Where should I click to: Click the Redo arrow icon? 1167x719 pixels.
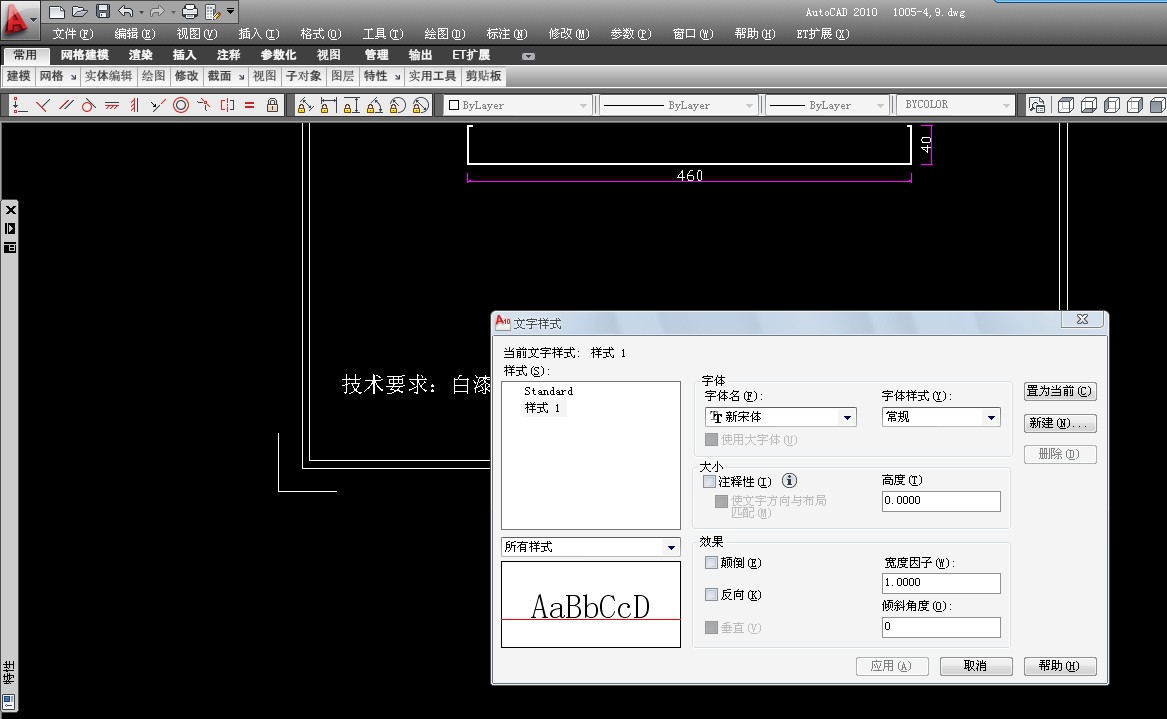coord(156,12)
